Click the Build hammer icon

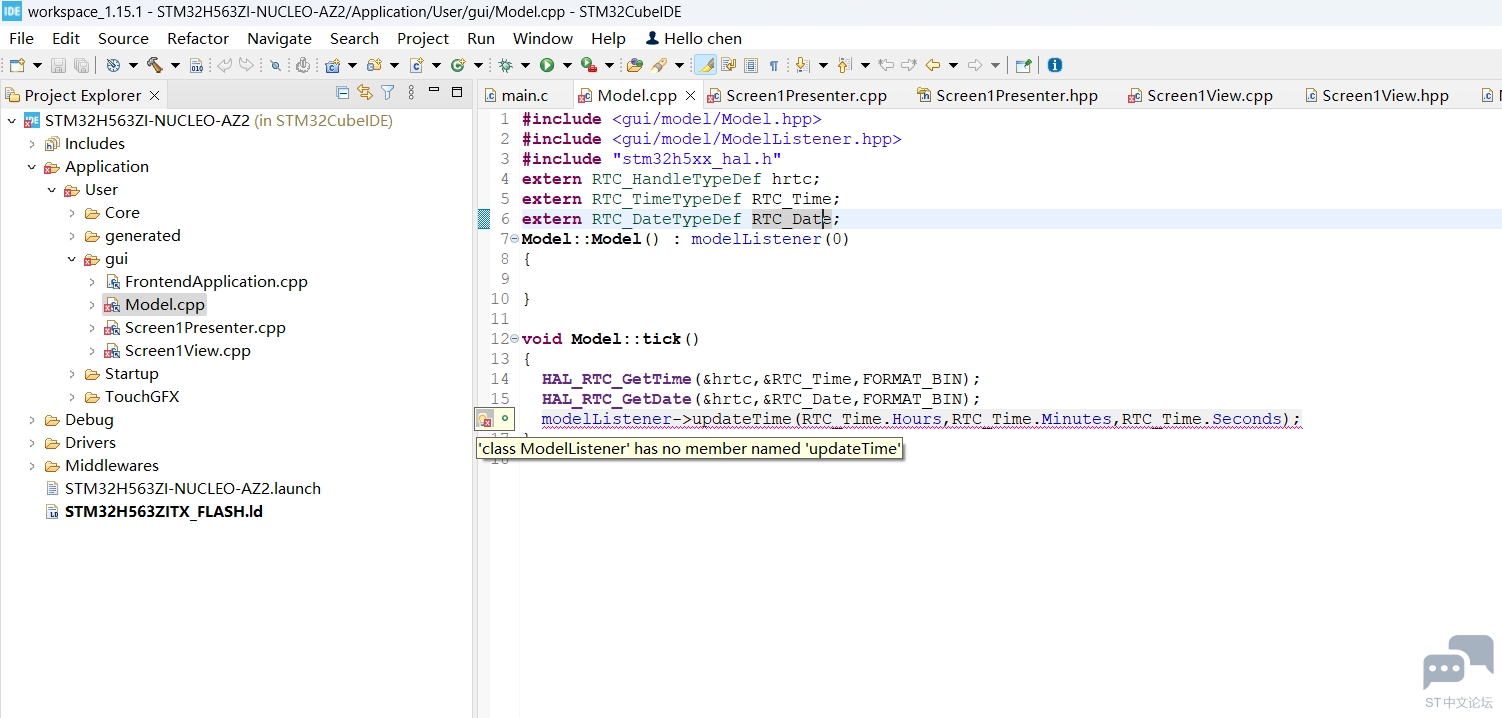coord(155,65)
